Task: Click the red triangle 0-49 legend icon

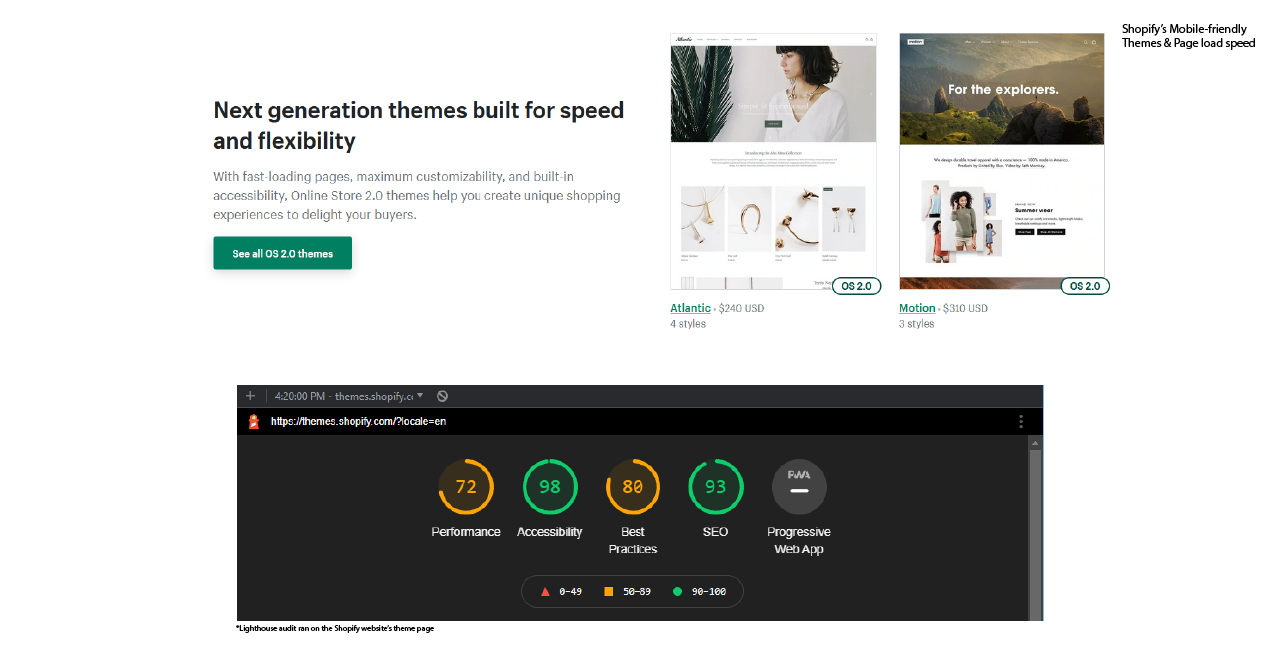Action: pos(545,592)
